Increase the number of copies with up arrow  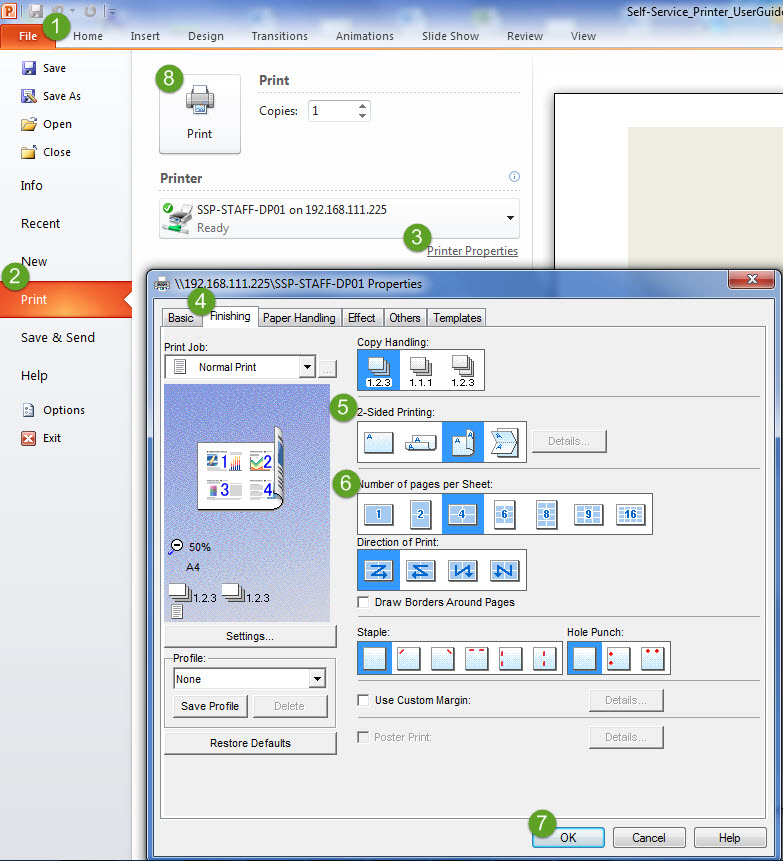362,106
